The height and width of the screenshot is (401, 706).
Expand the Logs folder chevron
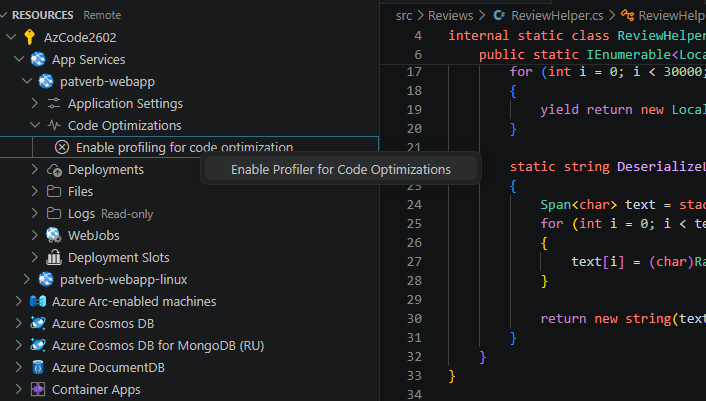pos(35,214)
